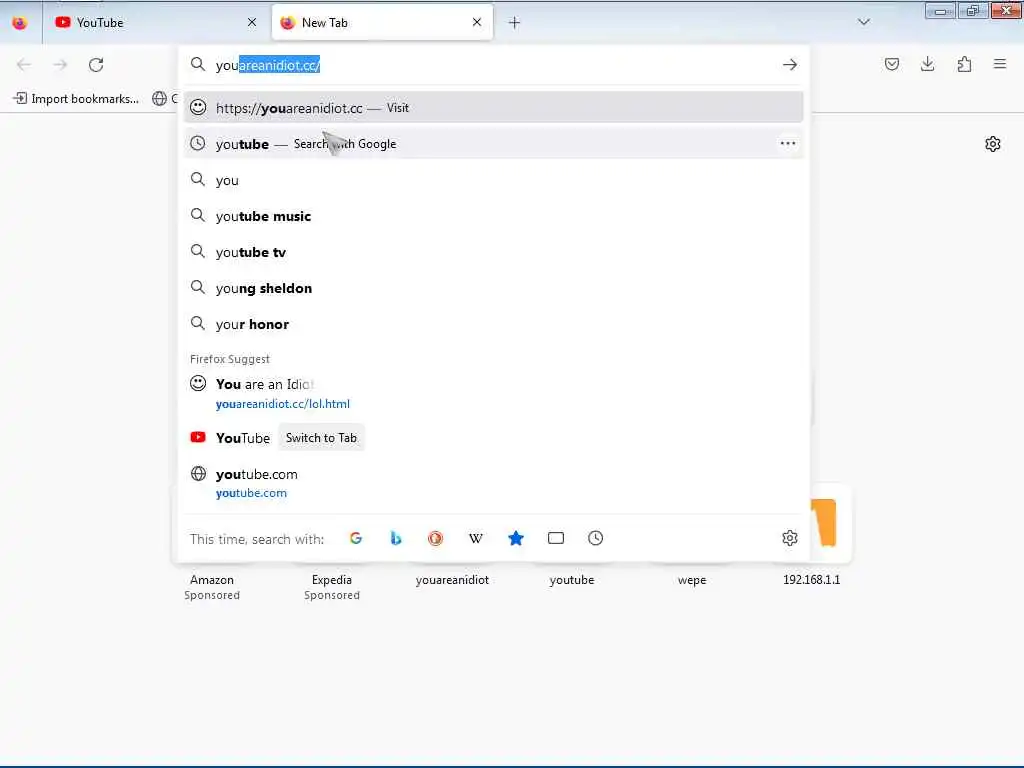Reload the current page
The height and width of the screenshot is (768, 1024).
96,65
